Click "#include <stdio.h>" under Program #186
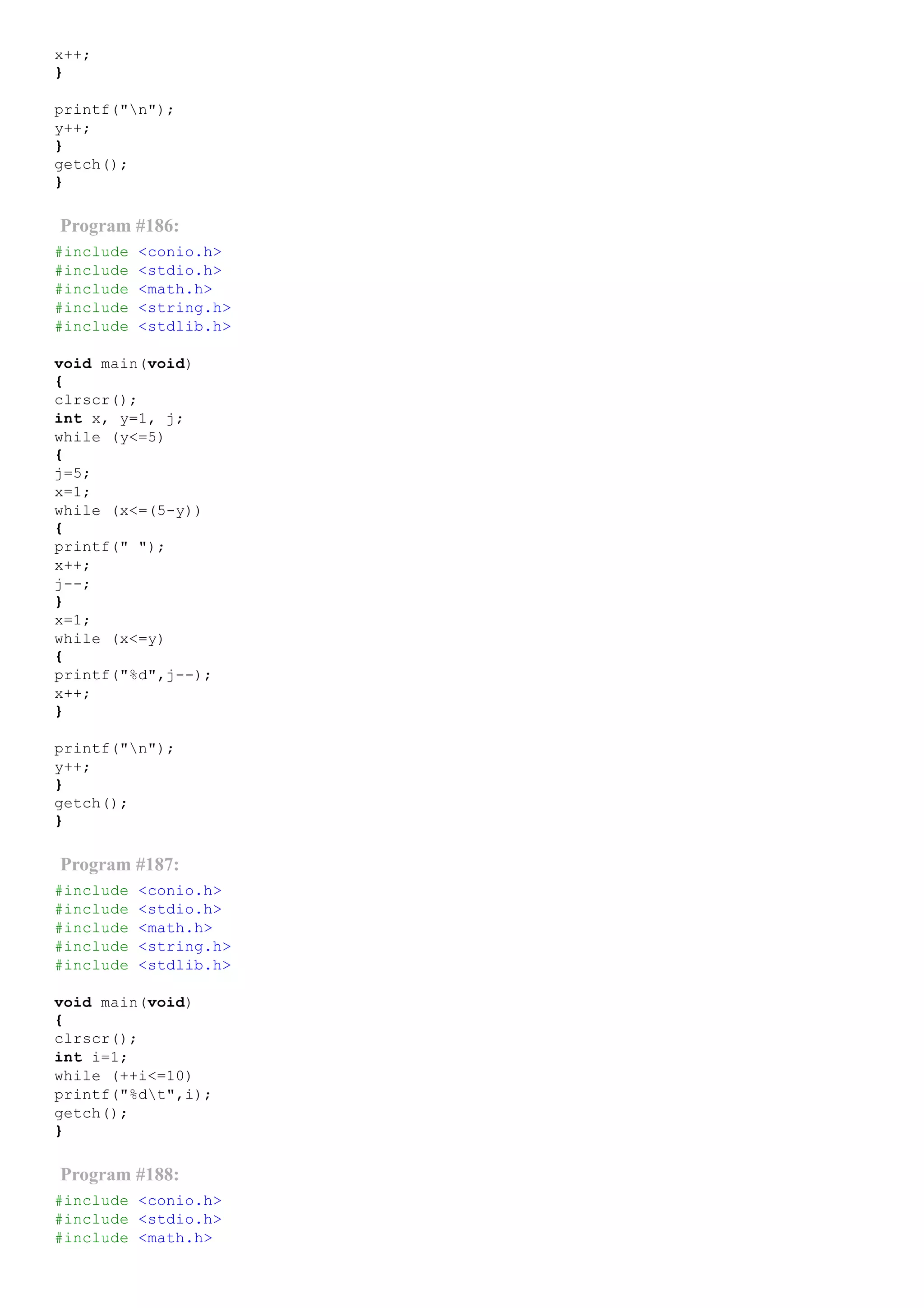Viewport: 924px width, 1308px height. click(x=139, y=271)
